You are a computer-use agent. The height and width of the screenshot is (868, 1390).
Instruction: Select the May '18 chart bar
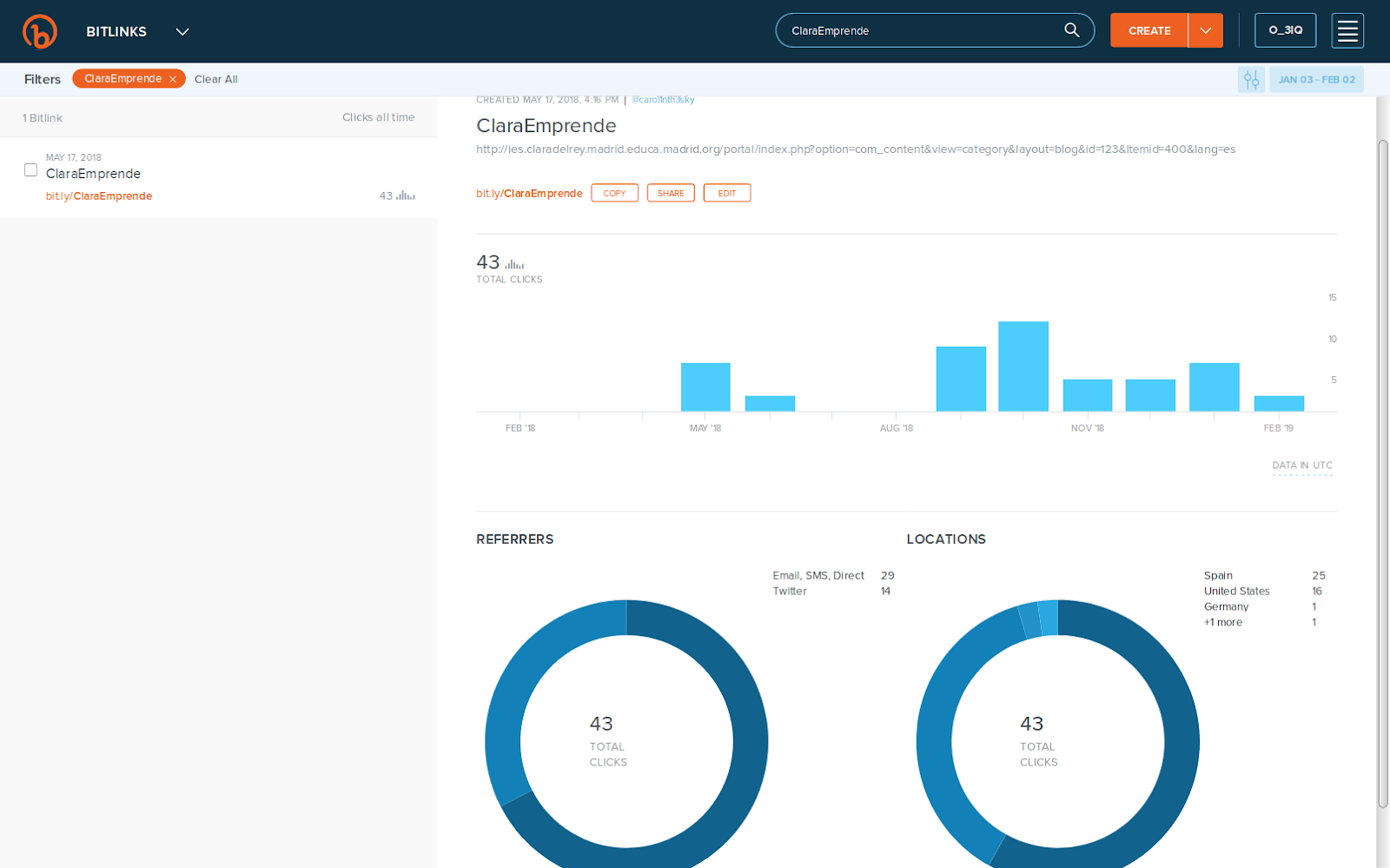tap(705, 387)
